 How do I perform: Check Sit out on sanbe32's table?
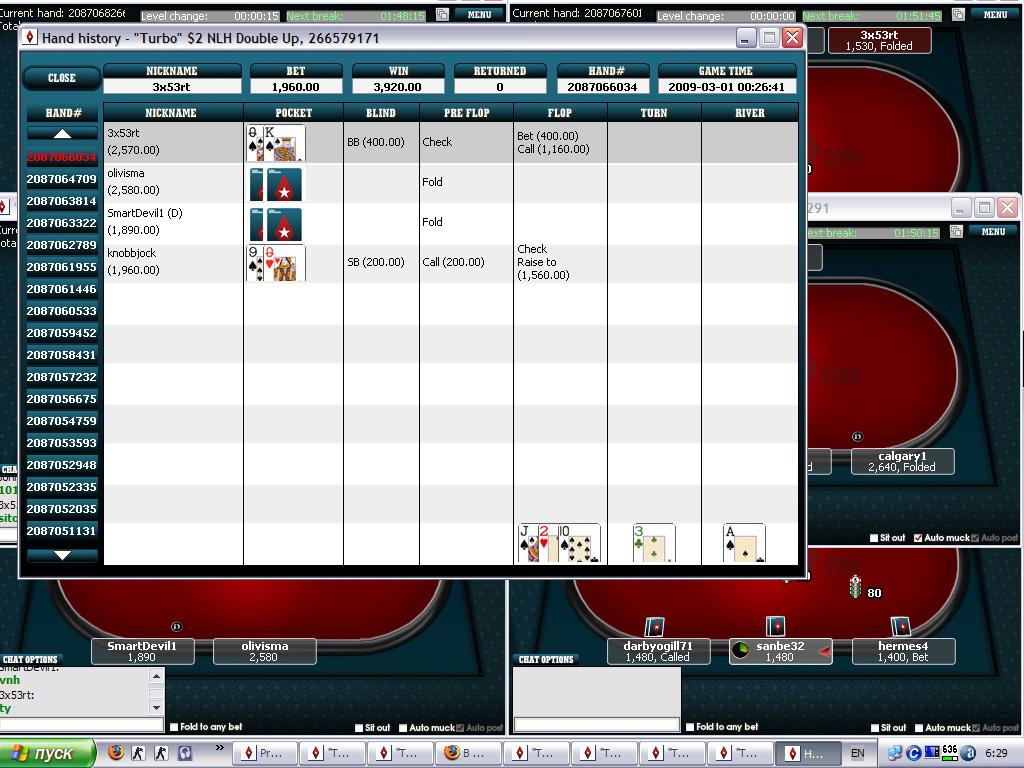pyautogui.click(x=873, y=728)
